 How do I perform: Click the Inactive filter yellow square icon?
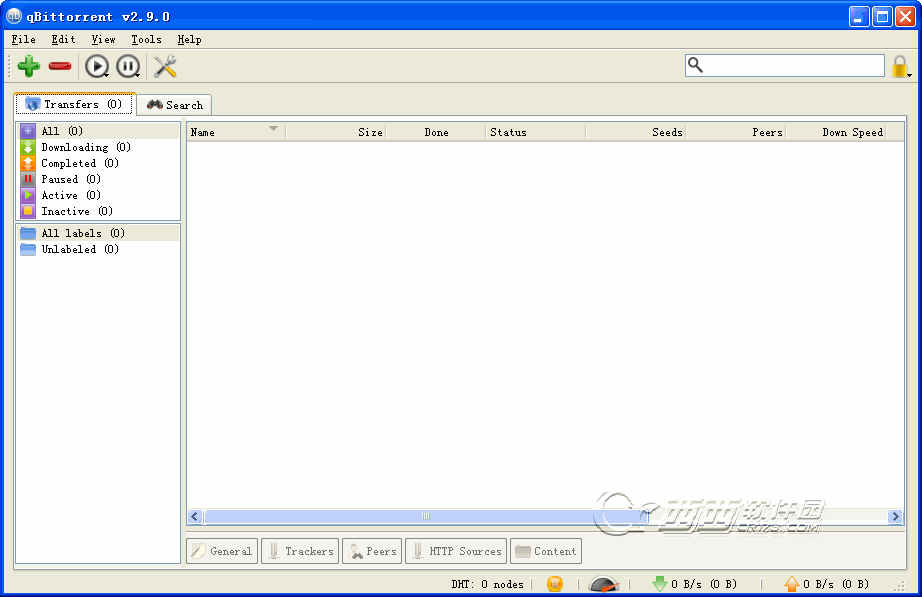pos(28,211)
